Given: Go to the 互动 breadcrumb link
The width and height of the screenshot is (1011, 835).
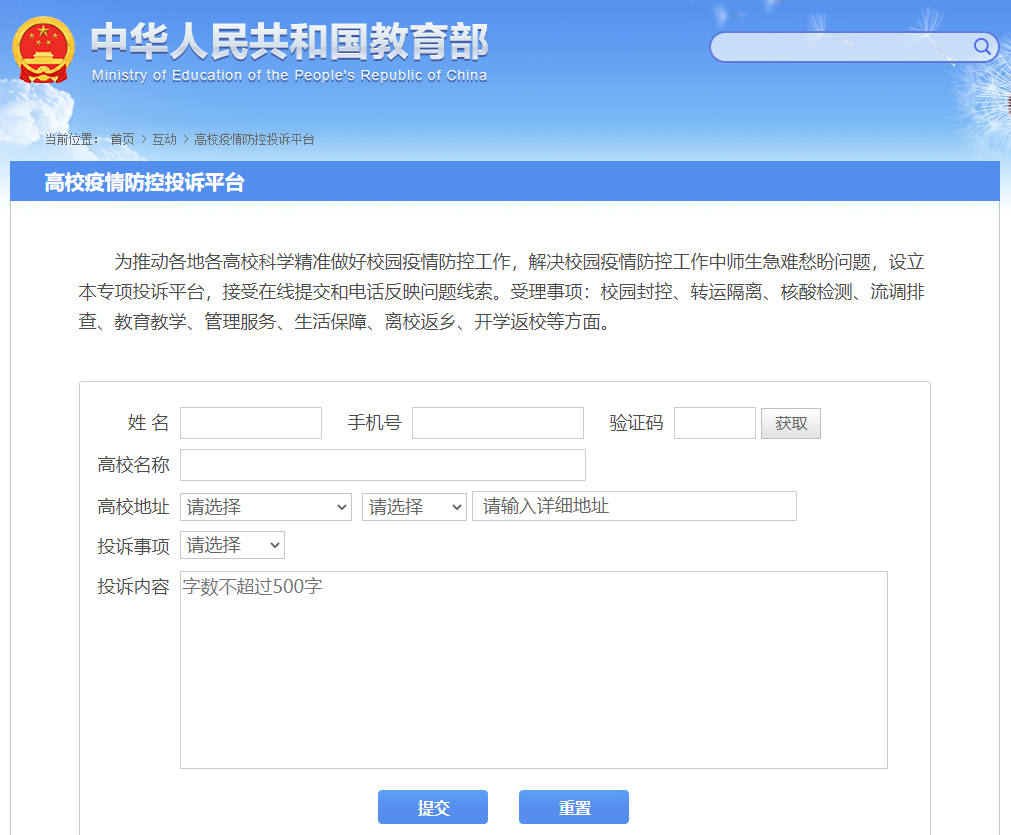Looking at the screenshot, I should (x=164, y=139).
